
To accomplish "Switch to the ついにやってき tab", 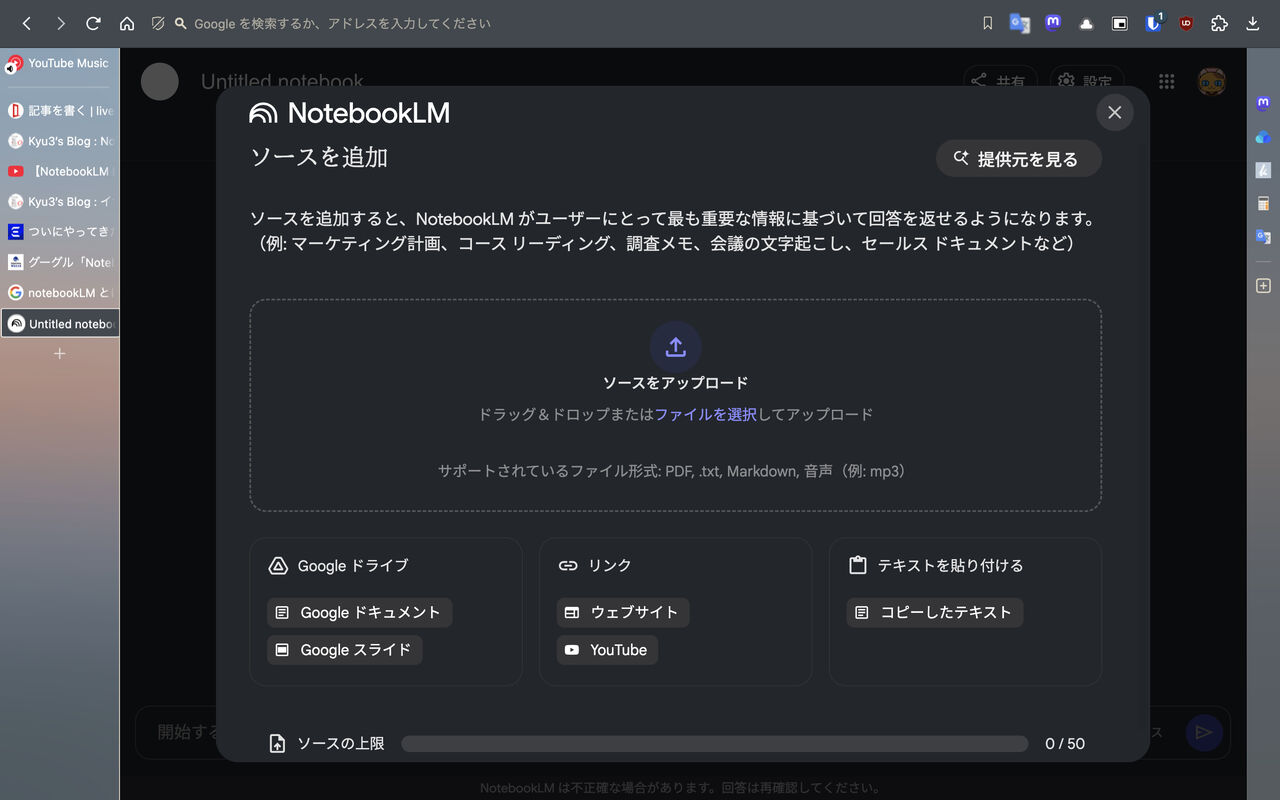I will pyautogui.click(x=60, y=232).
